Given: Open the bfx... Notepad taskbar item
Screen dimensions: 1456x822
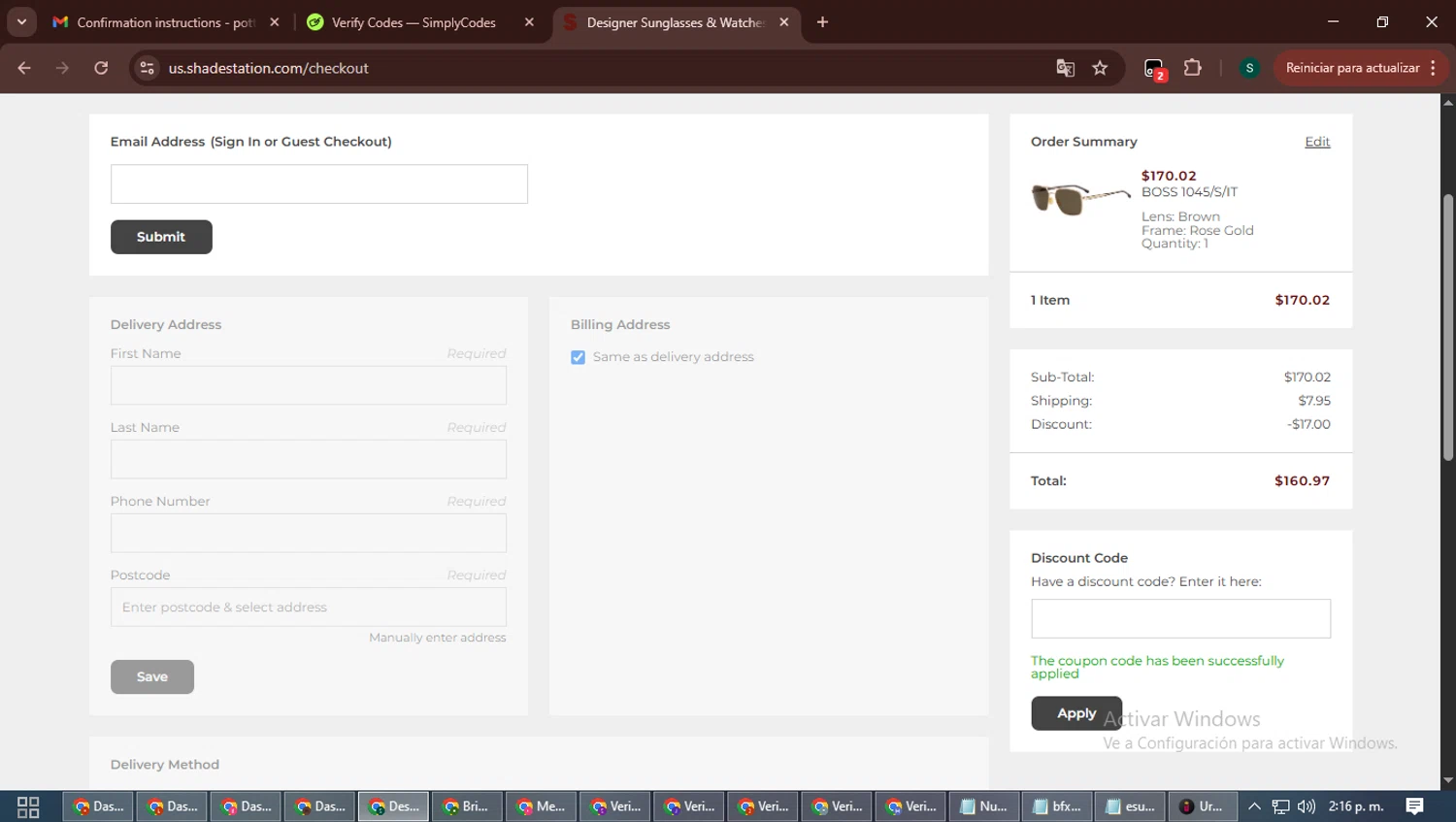Looking at the screenshot, I should [1057, 806].
